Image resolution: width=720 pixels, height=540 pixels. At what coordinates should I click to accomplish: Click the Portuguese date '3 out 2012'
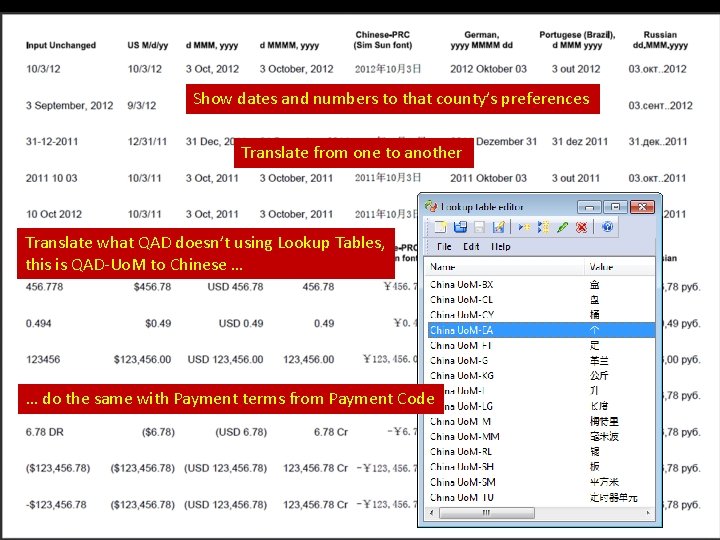click(576, 69)
